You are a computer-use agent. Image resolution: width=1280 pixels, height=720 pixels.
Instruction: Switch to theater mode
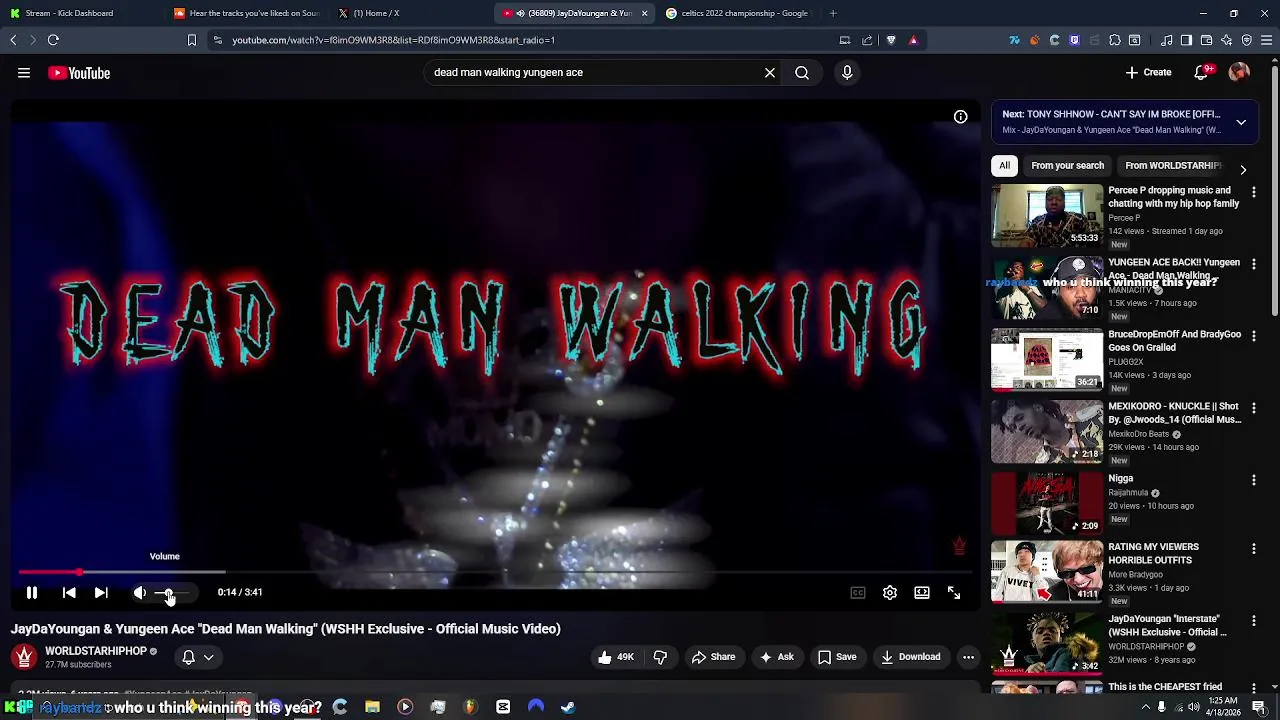tap(922, 593)
